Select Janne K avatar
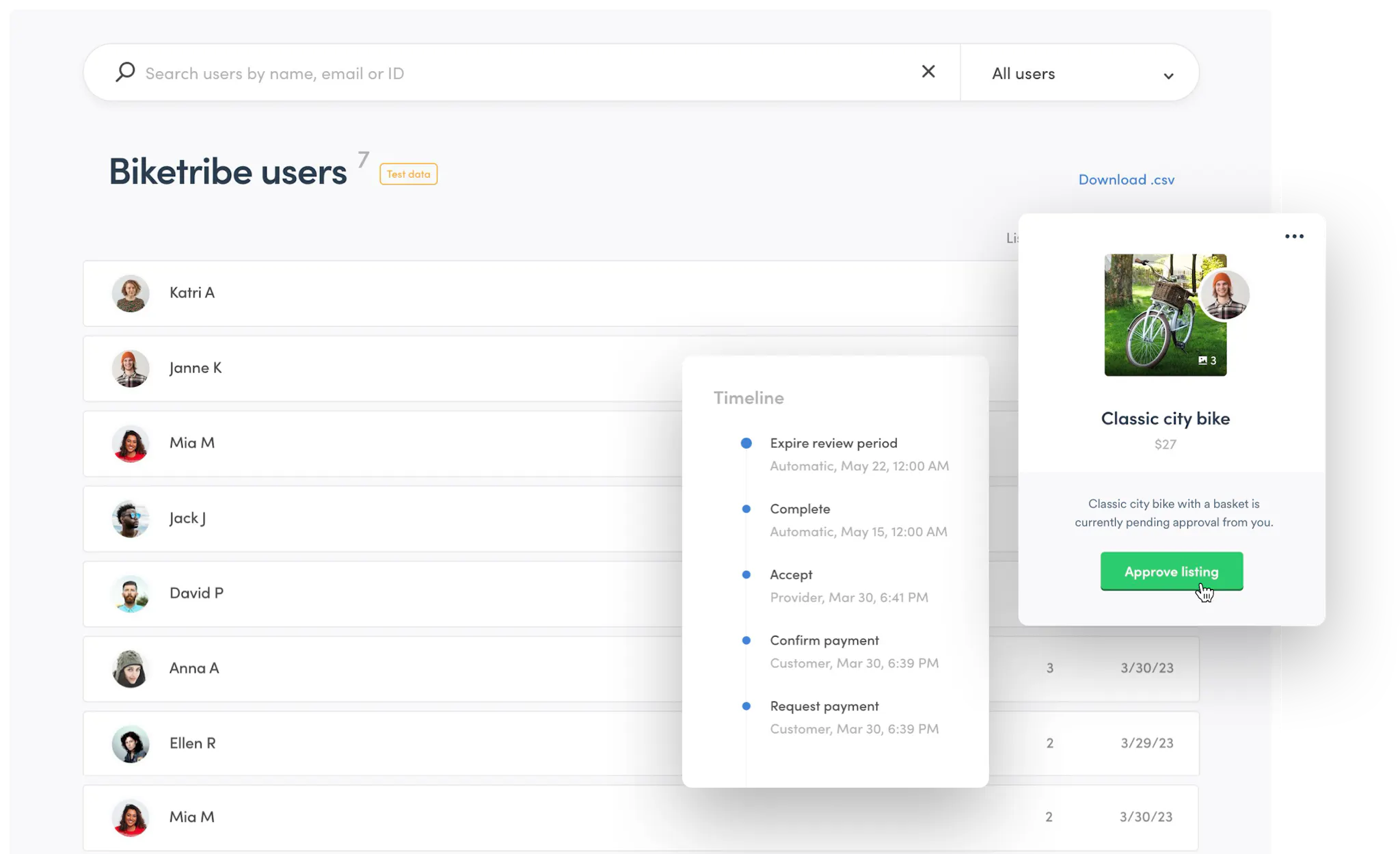Viewport: 1400px width, 854px height. (x=130, y=369)
